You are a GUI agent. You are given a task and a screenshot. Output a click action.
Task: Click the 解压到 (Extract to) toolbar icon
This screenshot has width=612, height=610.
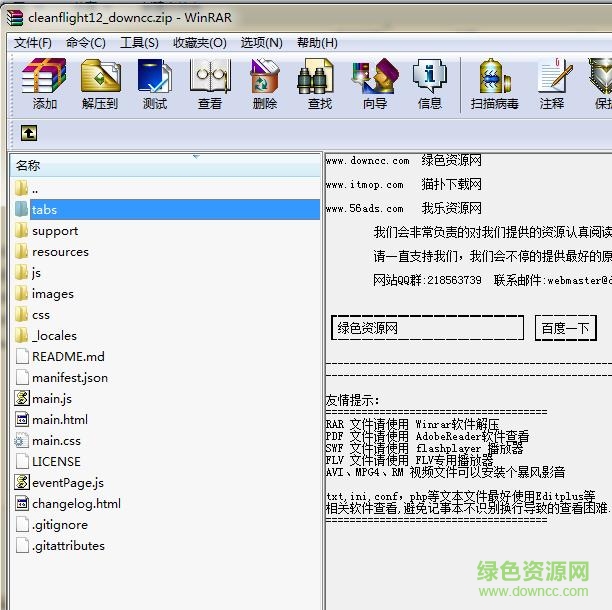100,84
